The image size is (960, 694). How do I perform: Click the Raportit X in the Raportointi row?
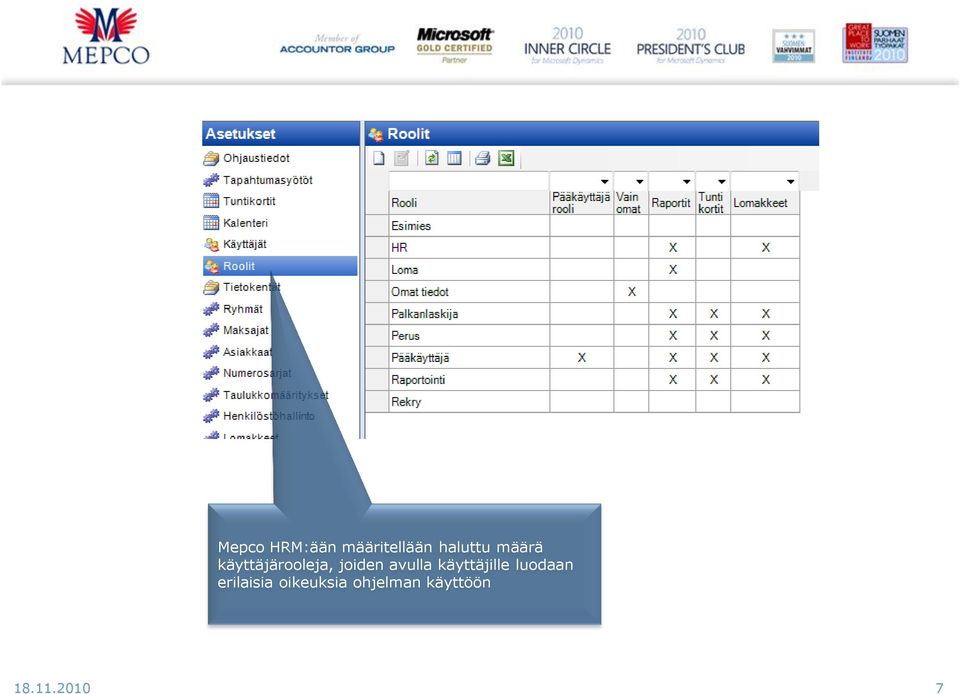click(673, 380)
